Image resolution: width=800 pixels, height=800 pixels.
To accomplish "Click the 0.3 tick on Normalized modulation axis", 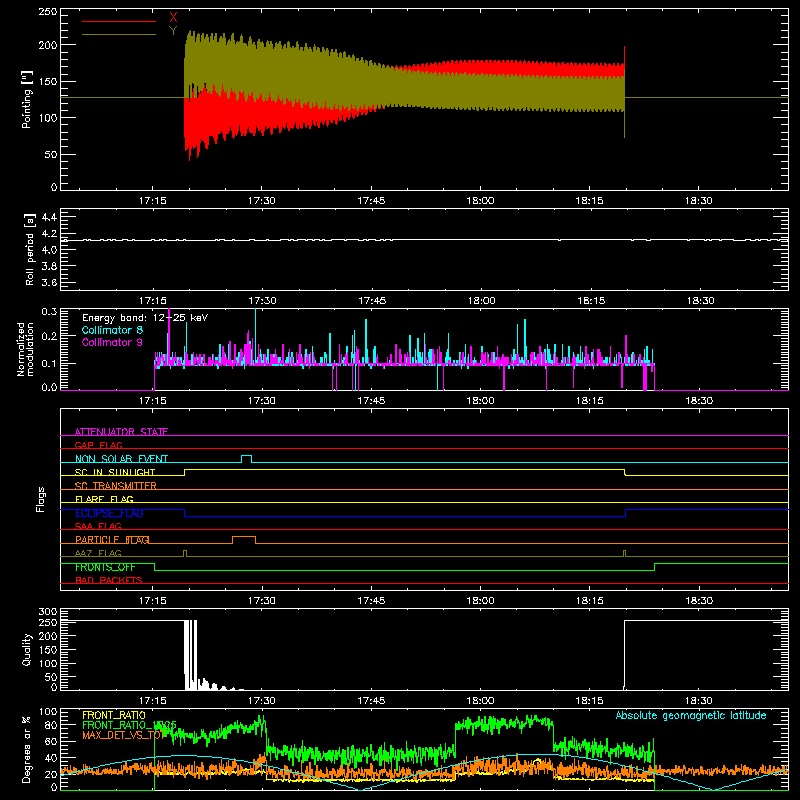I will pos(49,311).
